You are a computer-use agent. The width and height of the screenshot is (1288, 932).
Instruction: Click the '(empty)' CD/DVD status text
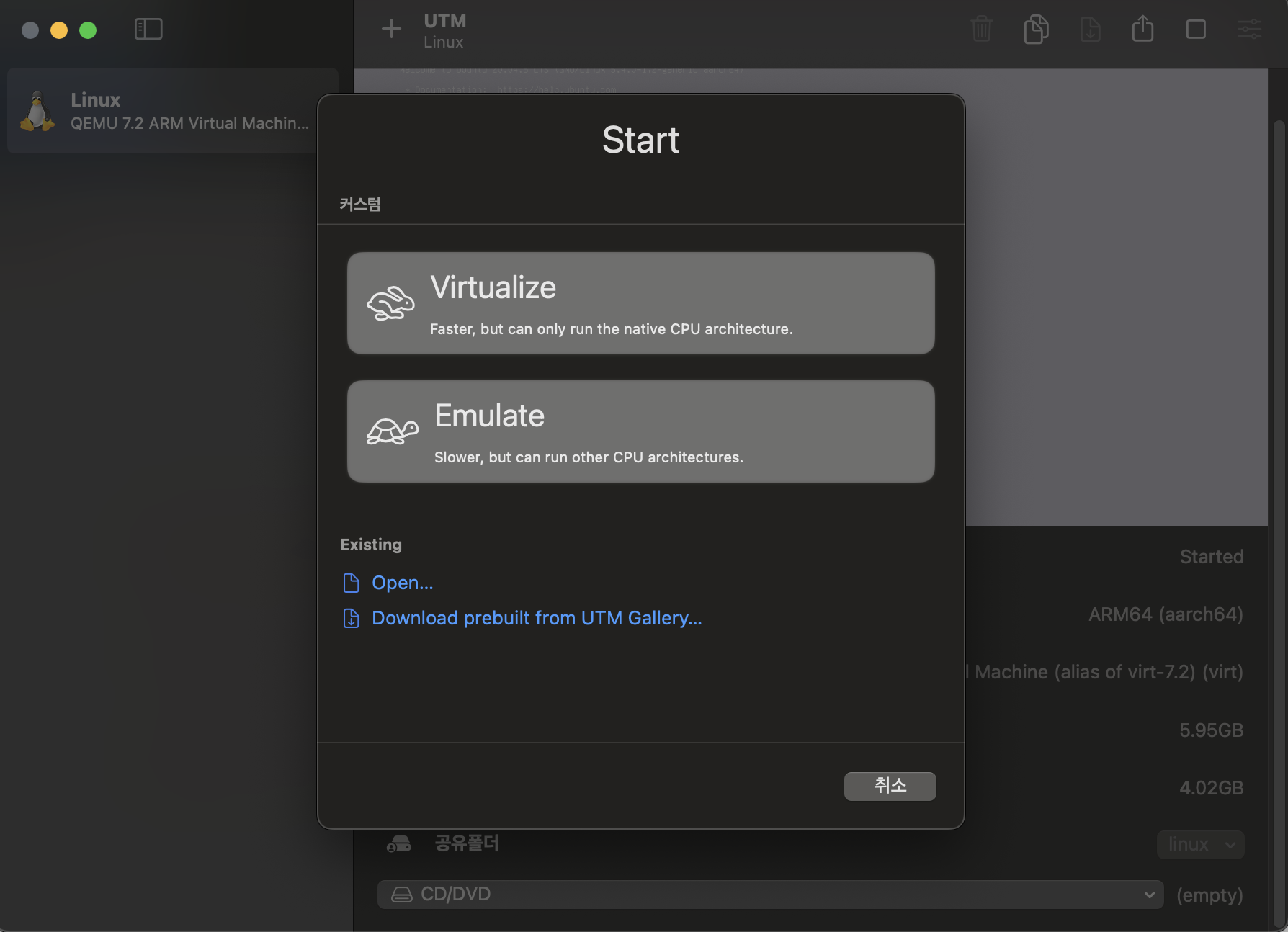1210,895
